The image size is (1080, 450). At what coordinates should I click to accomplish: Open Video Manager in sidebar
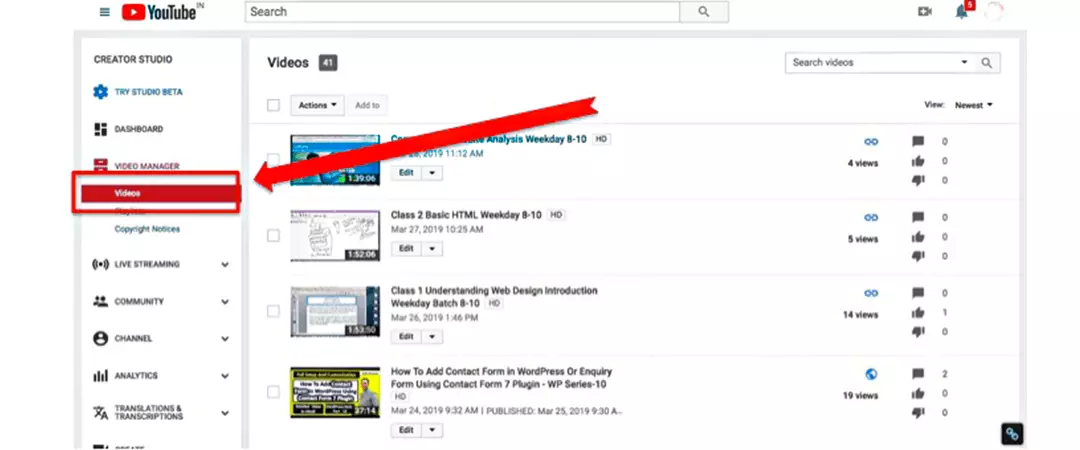pos(147,166)
